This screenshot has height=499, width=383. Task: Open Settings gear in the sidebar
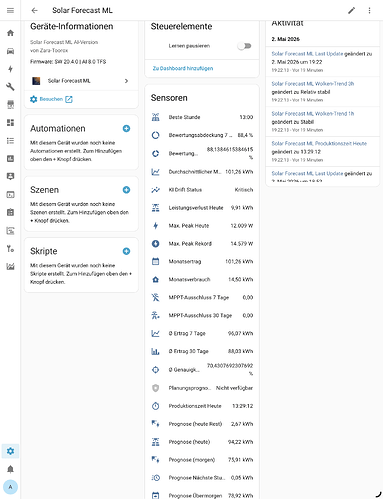pos(10,451)
